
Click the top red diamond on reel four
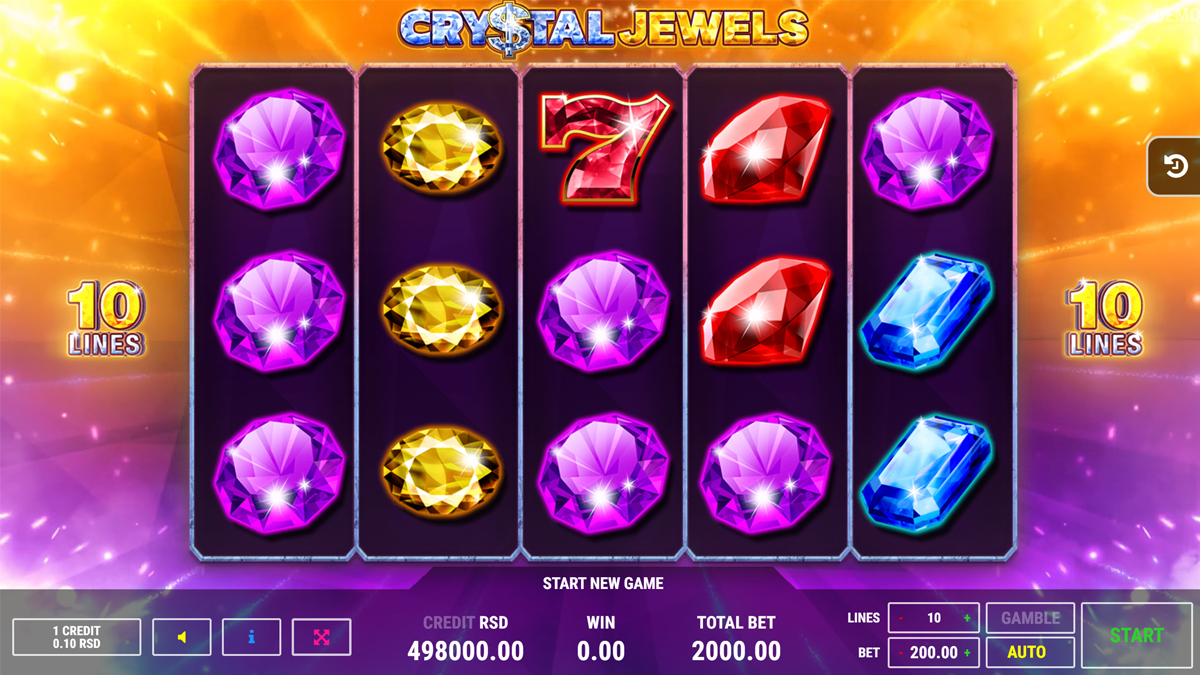[766, 150]
